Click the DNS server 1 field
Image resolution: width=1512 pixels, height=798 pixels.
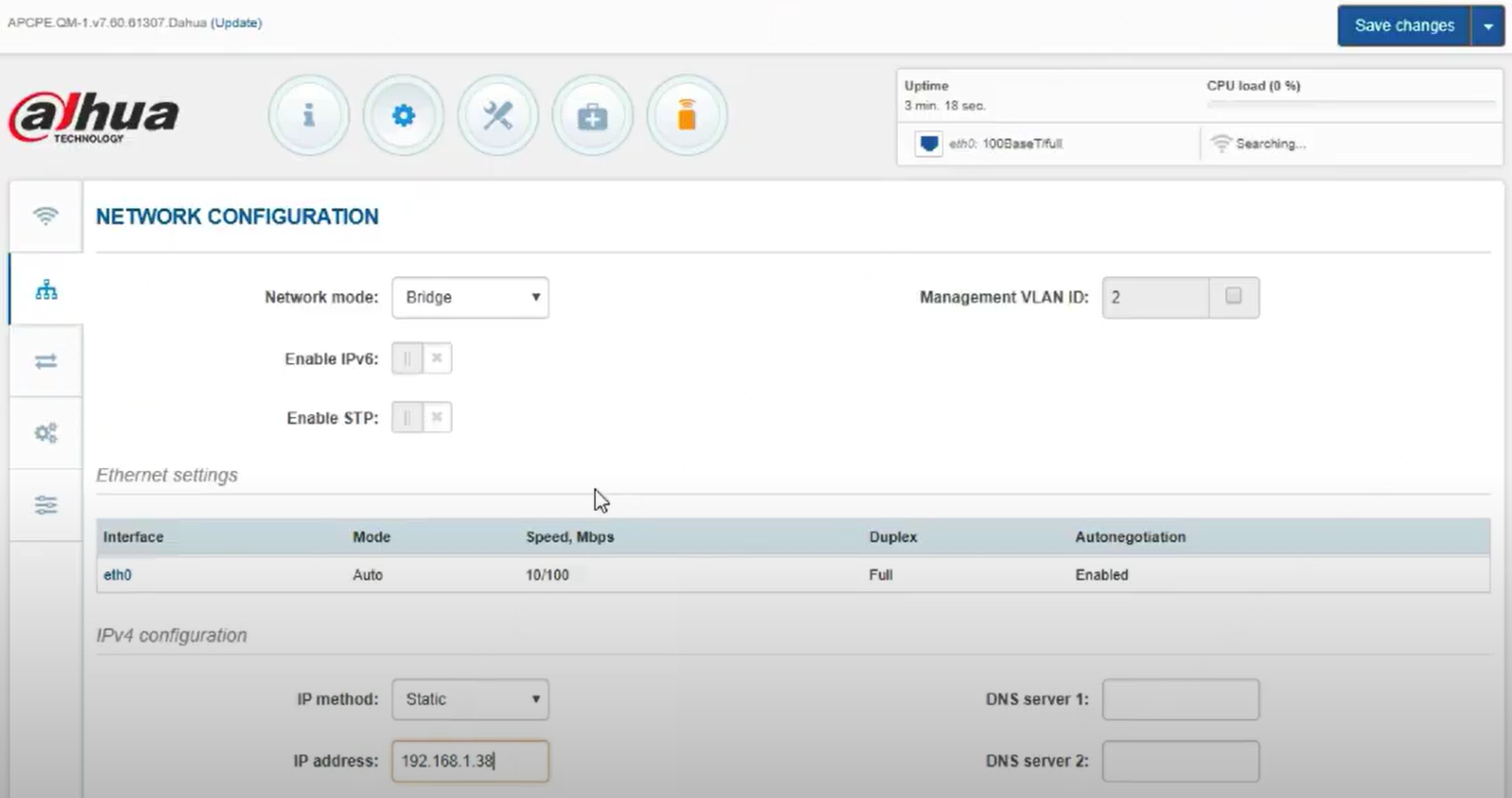coord(1180,700)
